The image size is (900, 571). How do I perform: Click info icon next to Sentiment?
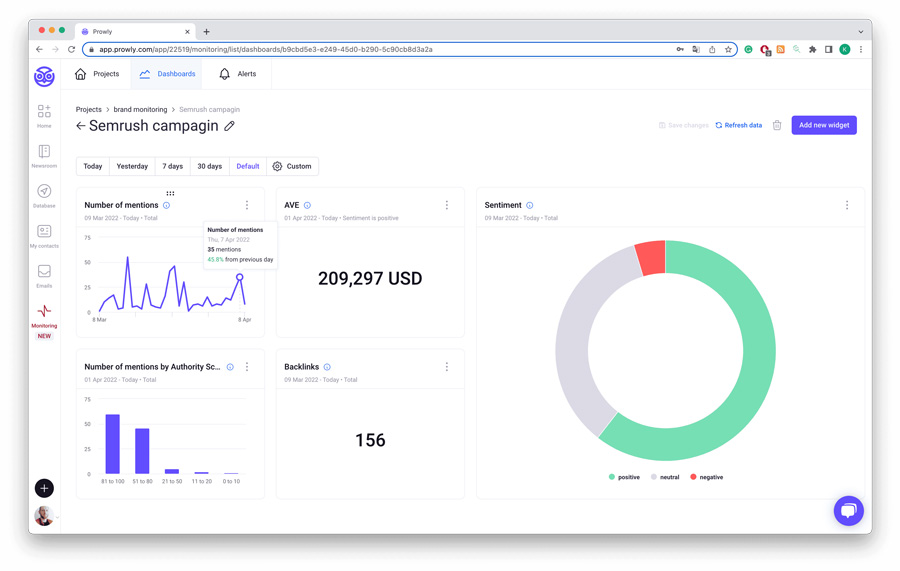click(x=530, y=205)
